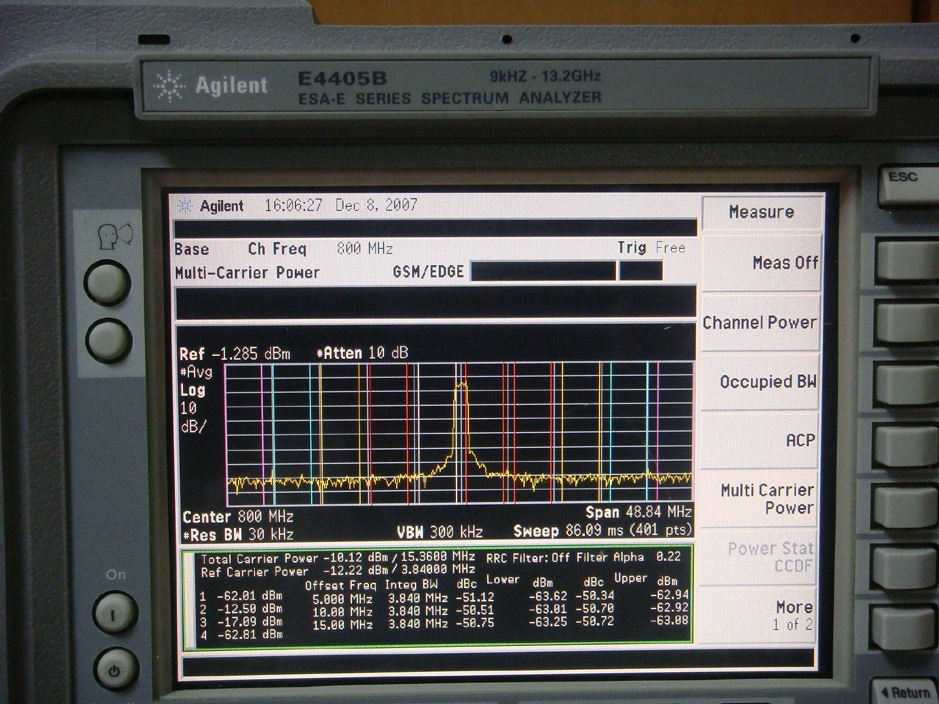Screen dimensions: 939x704
Task: Click the time readout 16:06:27
Action: tap(293, 205)
